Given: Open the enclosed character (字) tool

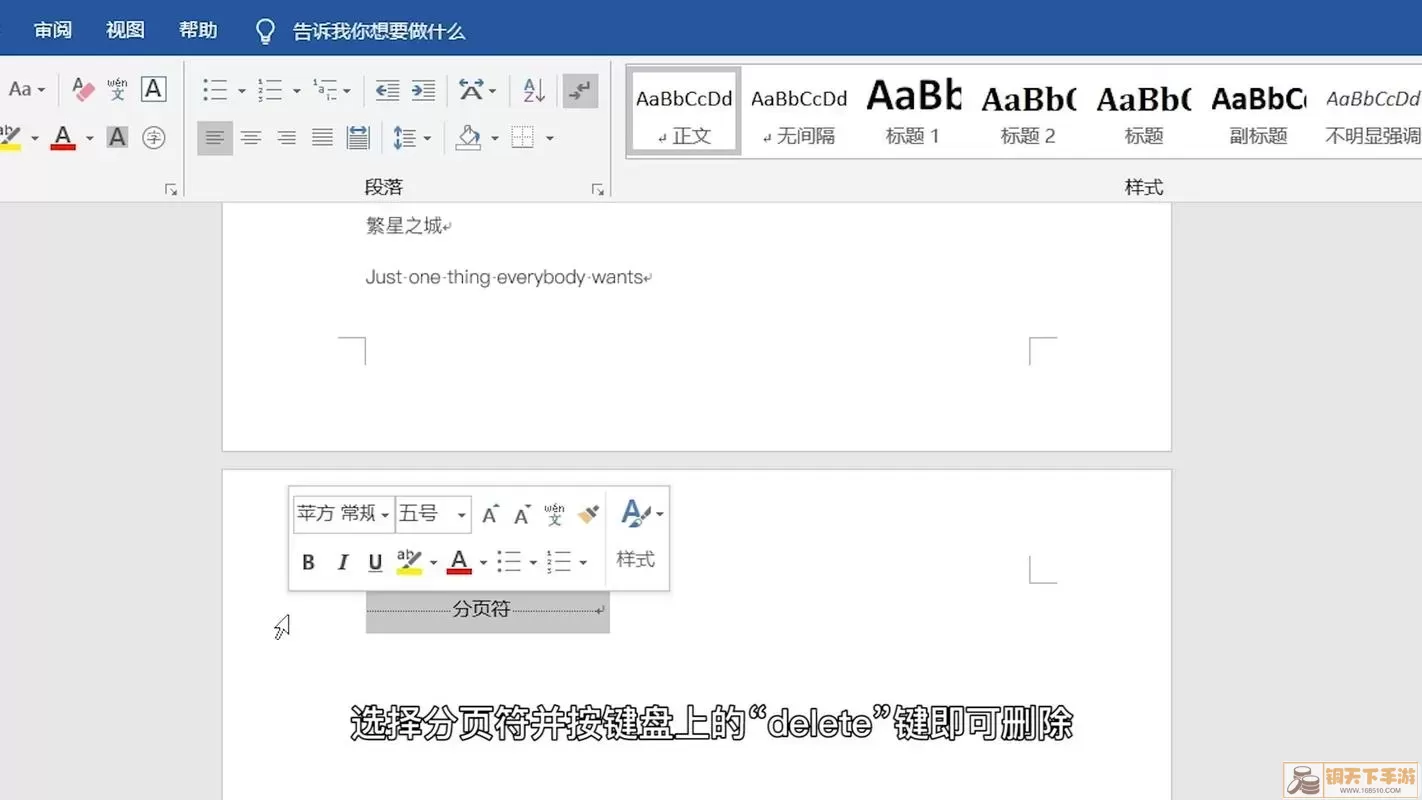Looking at the screenshot, I should [153, 137].
